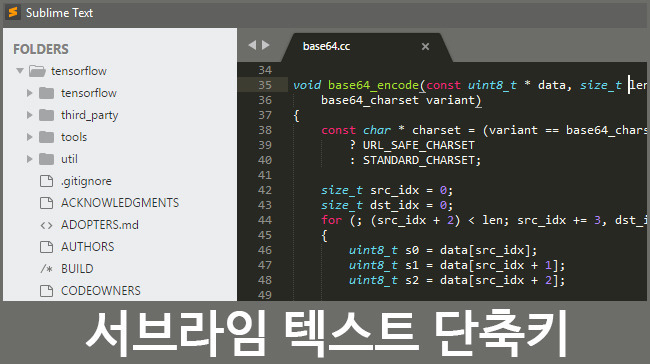
Task: Expand the tools folder
Action: pos(29,137)
